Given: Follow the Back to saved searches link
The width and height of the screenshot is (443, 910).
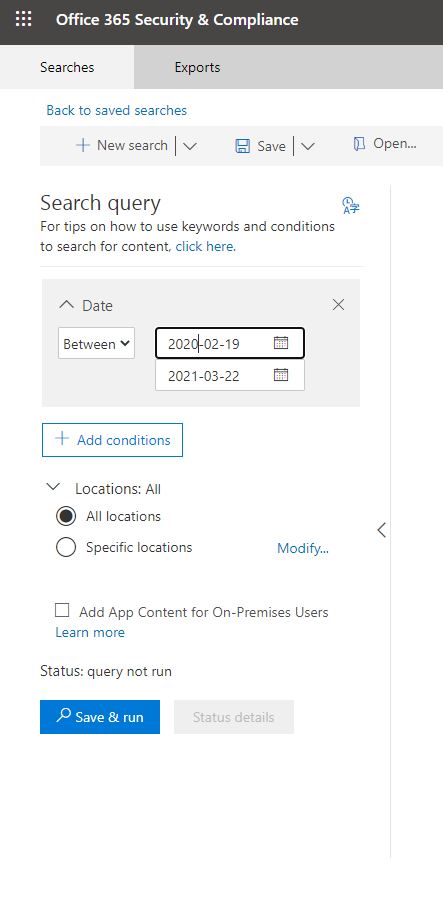Looking at the screenshot, I should click(117, 110).
